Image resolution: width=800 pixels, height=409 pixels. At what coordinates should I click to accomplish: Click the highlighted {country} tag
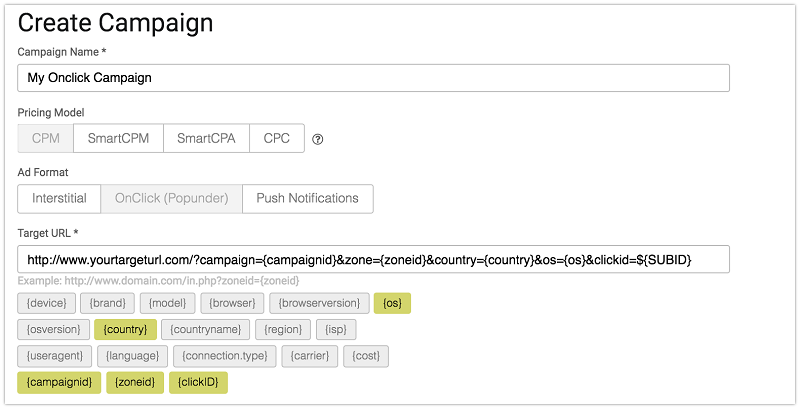[126, 329]
